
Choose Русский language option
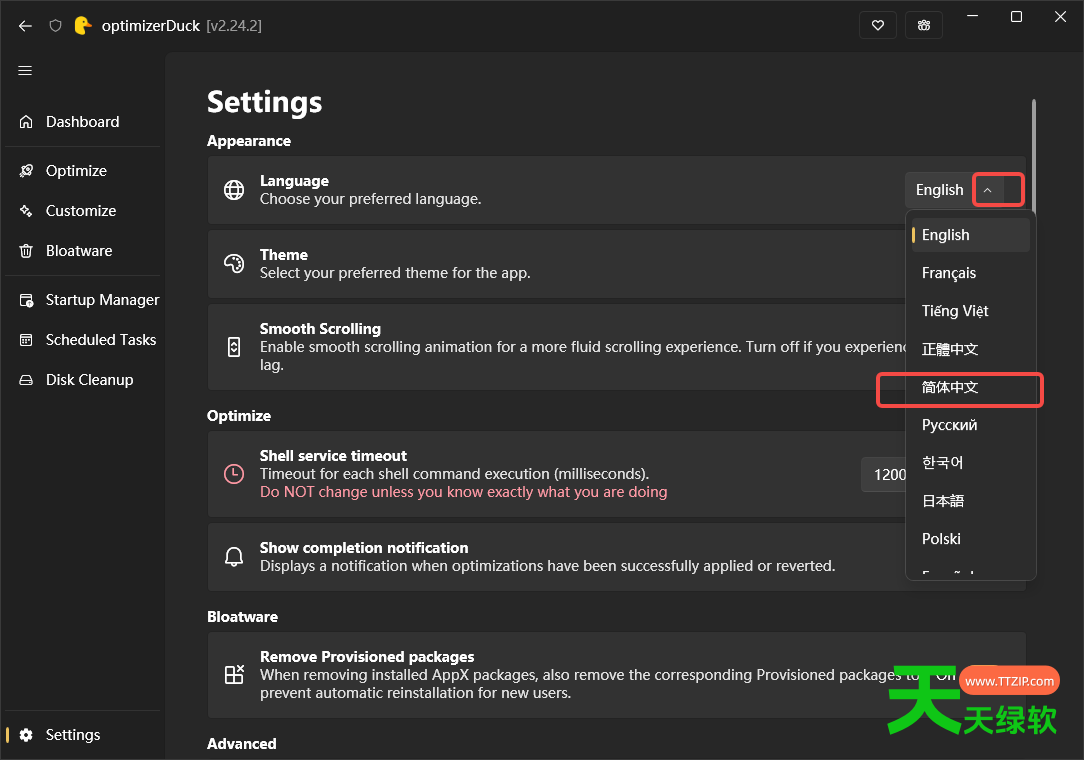pos(971,425)
